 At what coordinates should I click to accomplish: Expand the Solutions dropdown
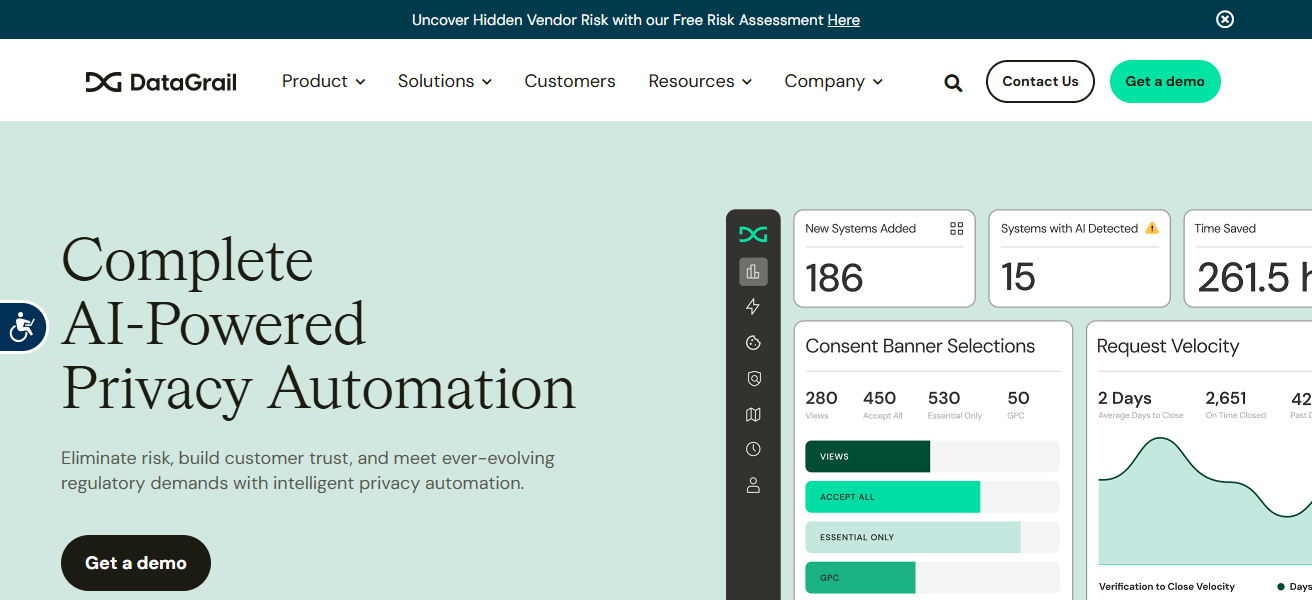point(444,82)
